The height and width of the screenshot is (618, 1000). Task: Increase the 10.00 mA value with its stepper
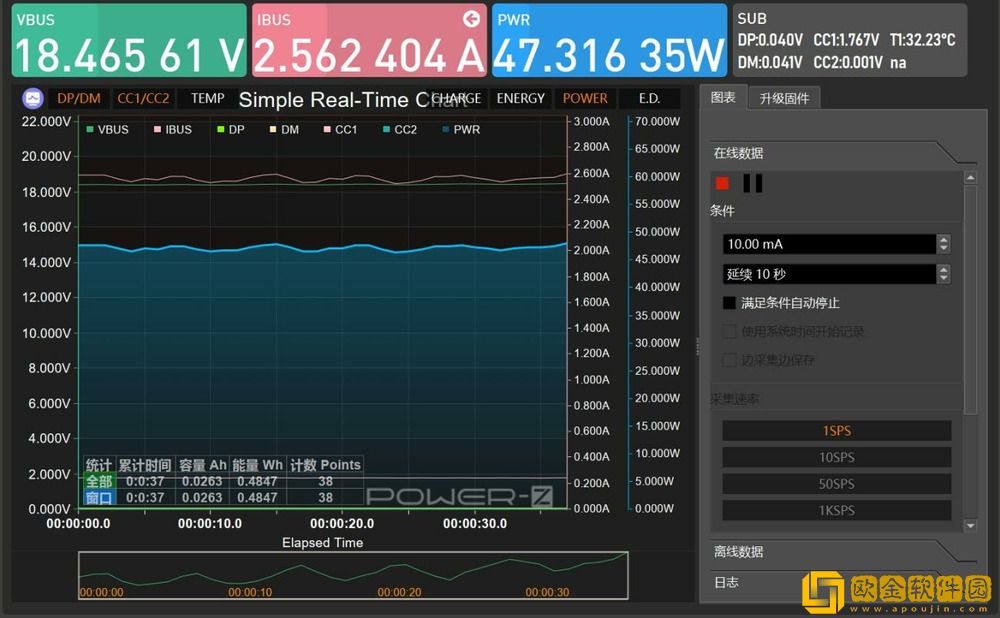pos(943,239)
